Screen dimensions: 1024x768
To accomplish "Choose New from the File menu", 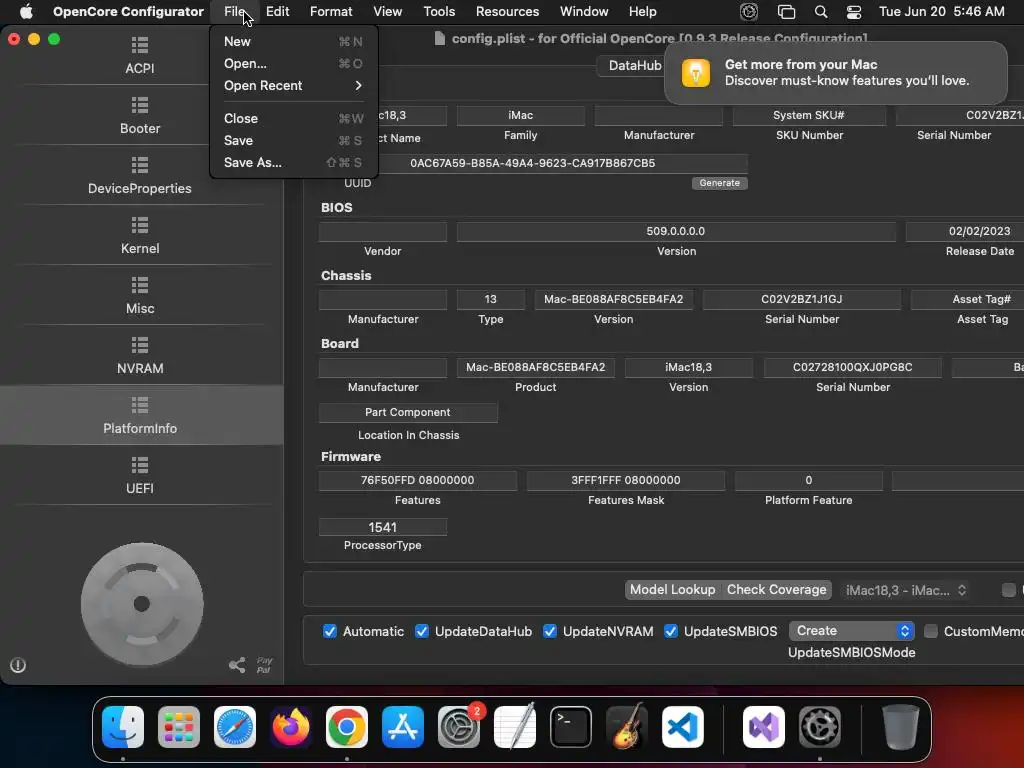I will coord(293,41).
